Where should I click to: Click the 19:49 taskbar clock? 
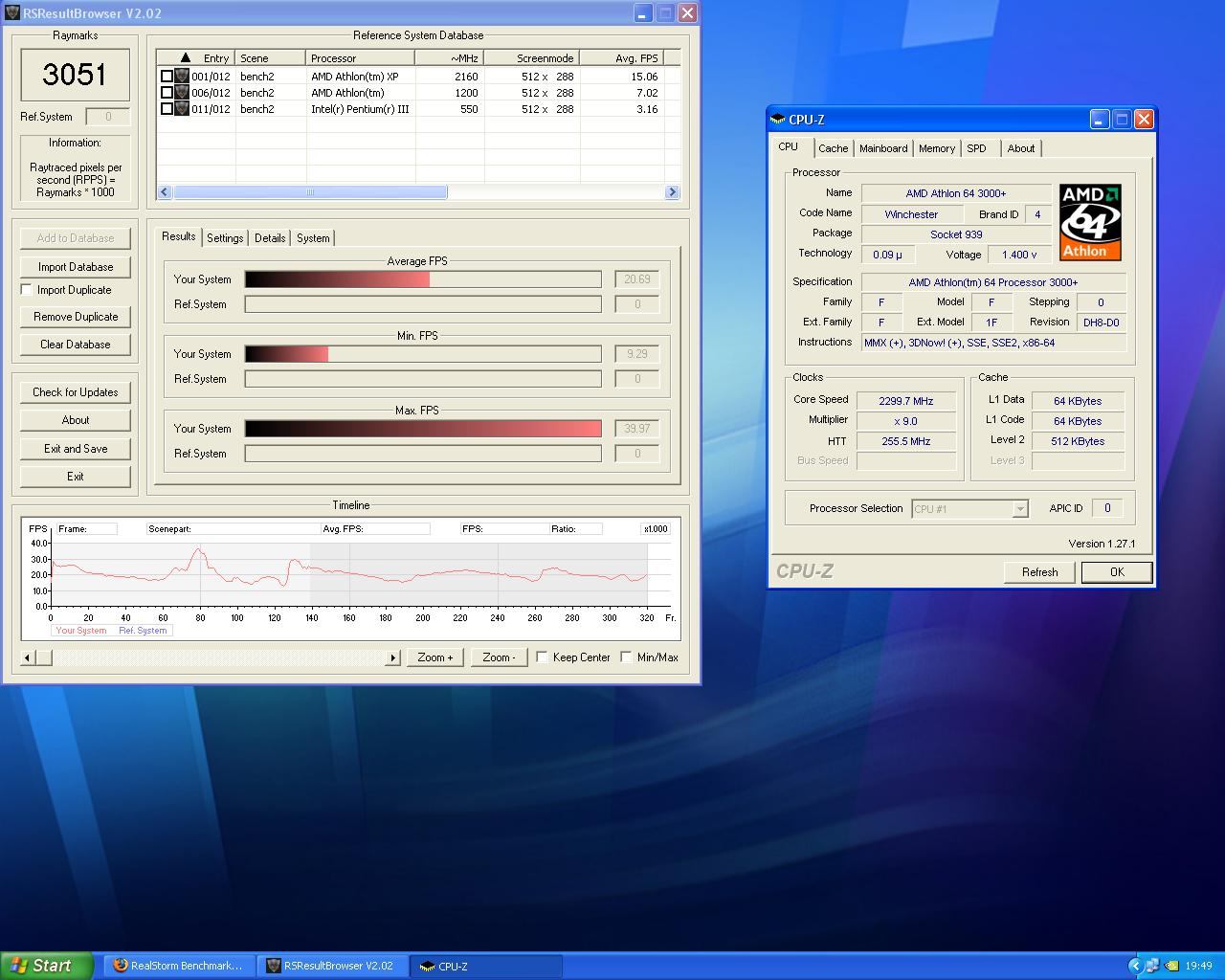pyautogui.click(x=1198, y=966)
